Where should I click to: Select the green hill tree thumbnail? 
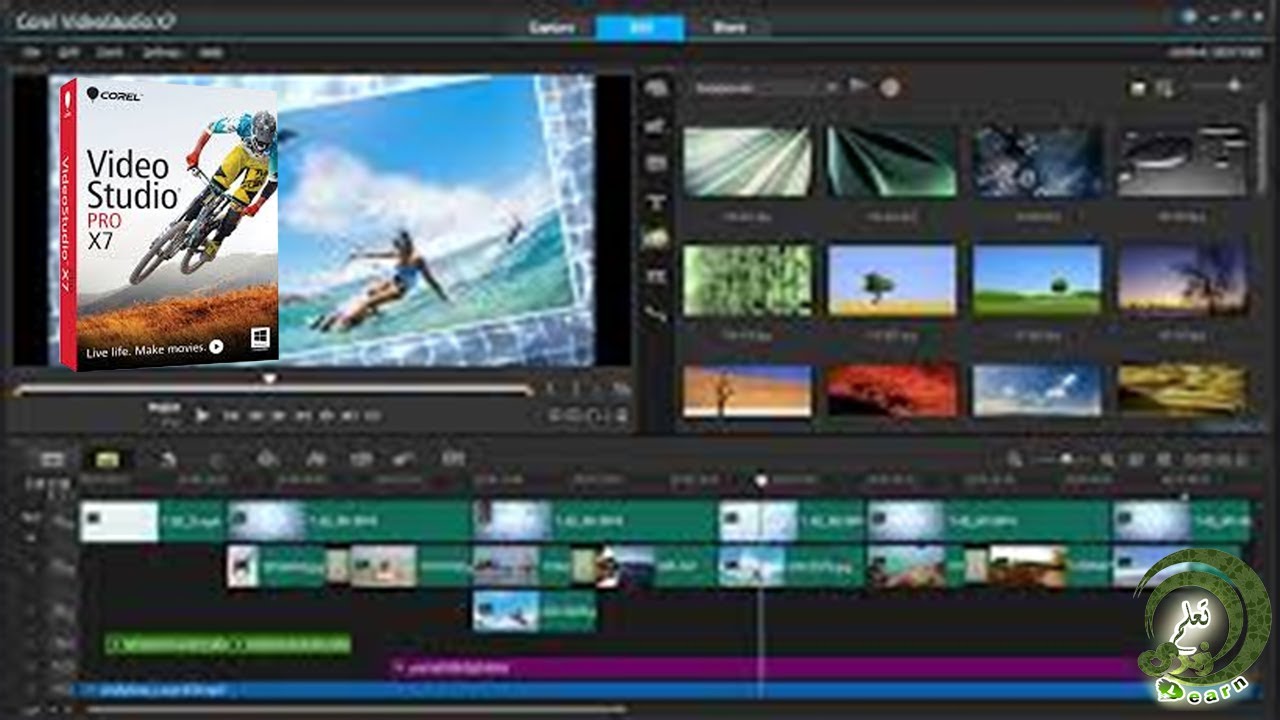coord(1037,280)
